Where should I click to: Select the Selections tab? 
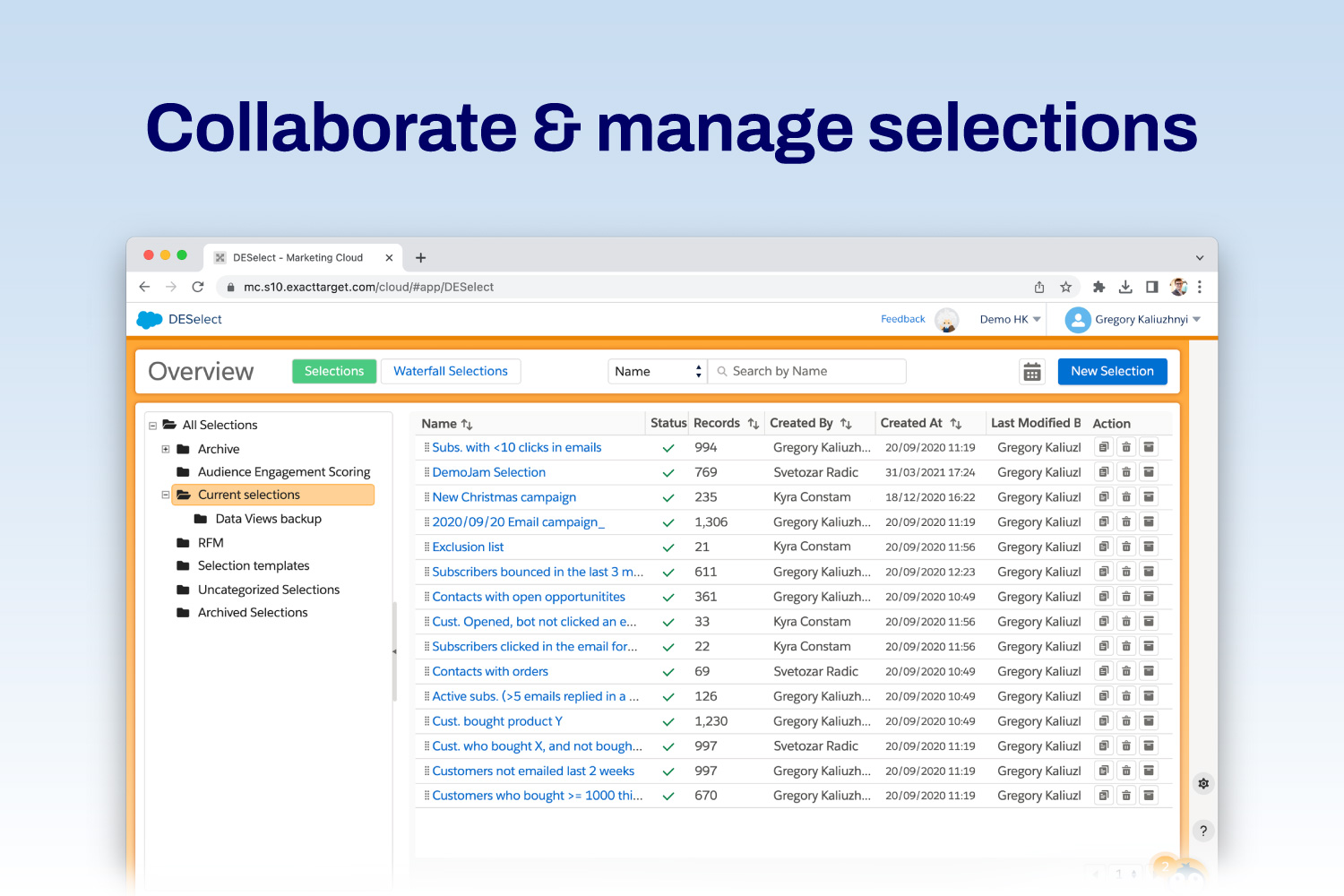pos(334,372)
